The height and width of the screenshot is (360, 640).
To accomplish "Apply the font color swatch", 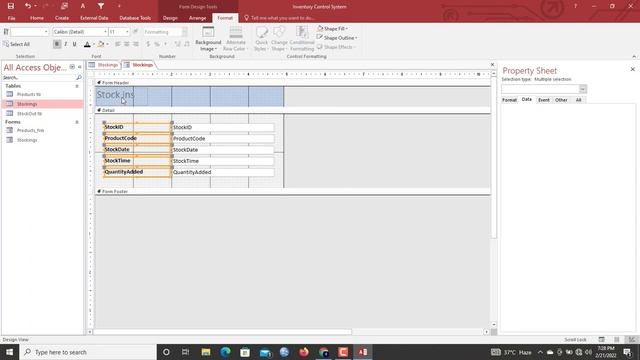I will 87,44.
